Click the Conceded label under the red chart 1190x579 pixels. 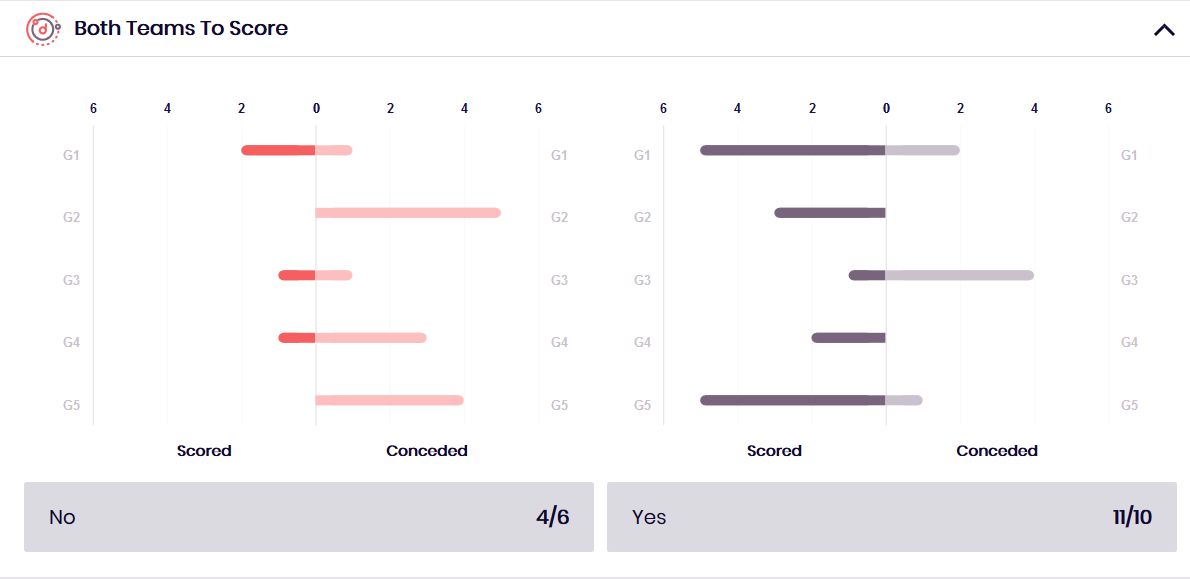[427, 451]
